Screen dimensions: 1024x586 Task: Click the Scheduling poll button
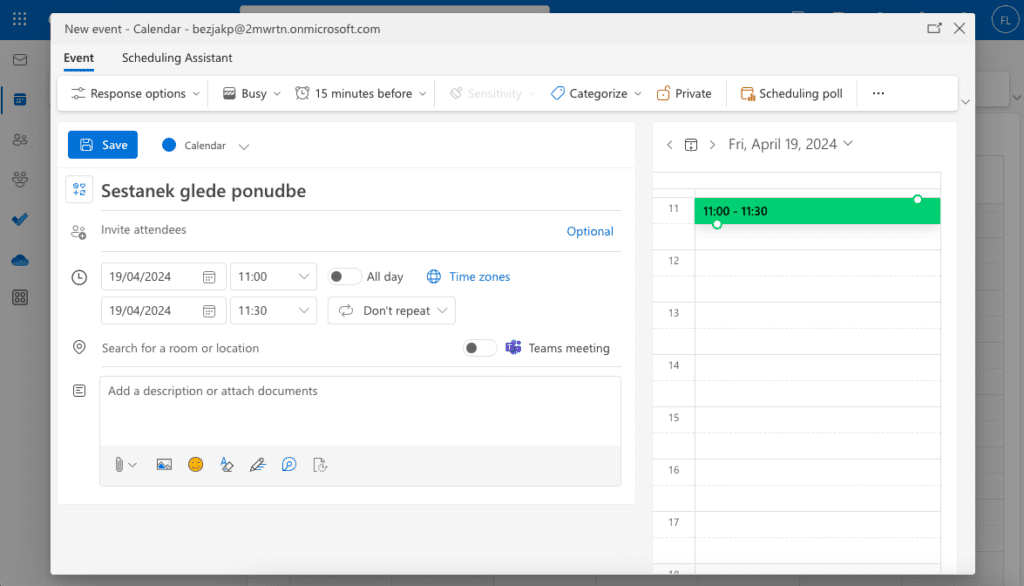pyautogui.click(x=791, y=93)
